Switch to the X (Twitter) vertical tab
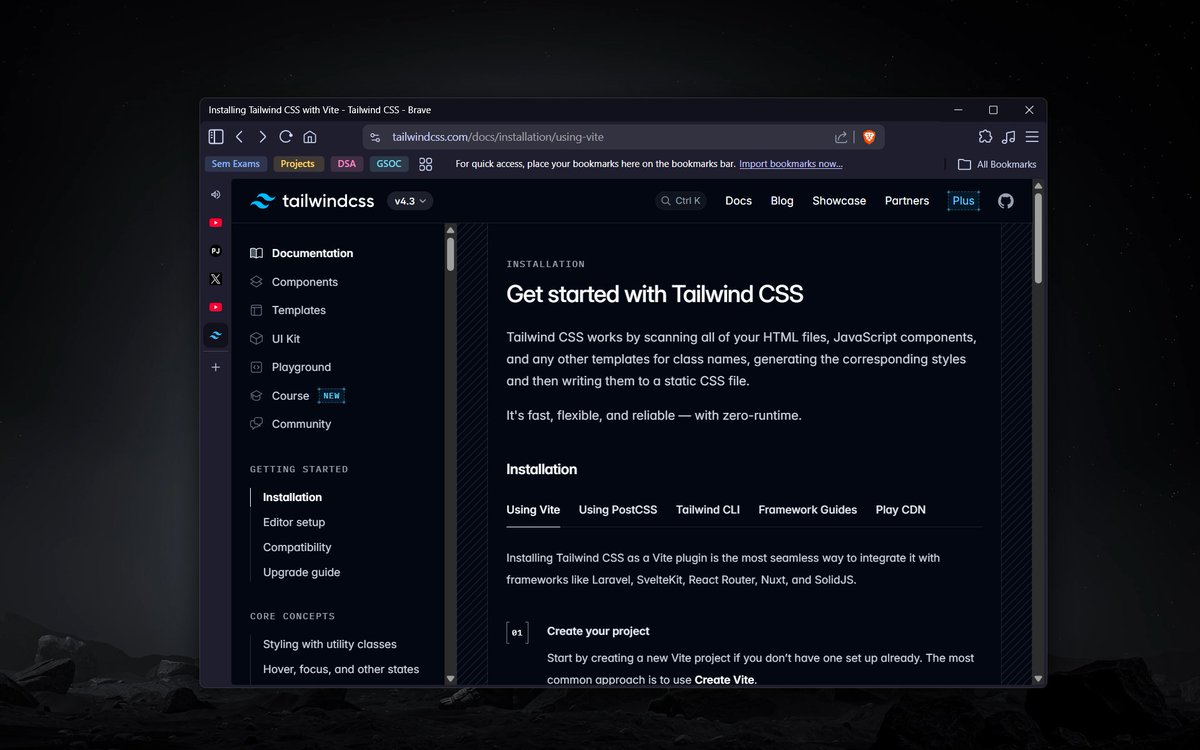The height and width of the screenshot is (750, 1200). click(215, 279)
